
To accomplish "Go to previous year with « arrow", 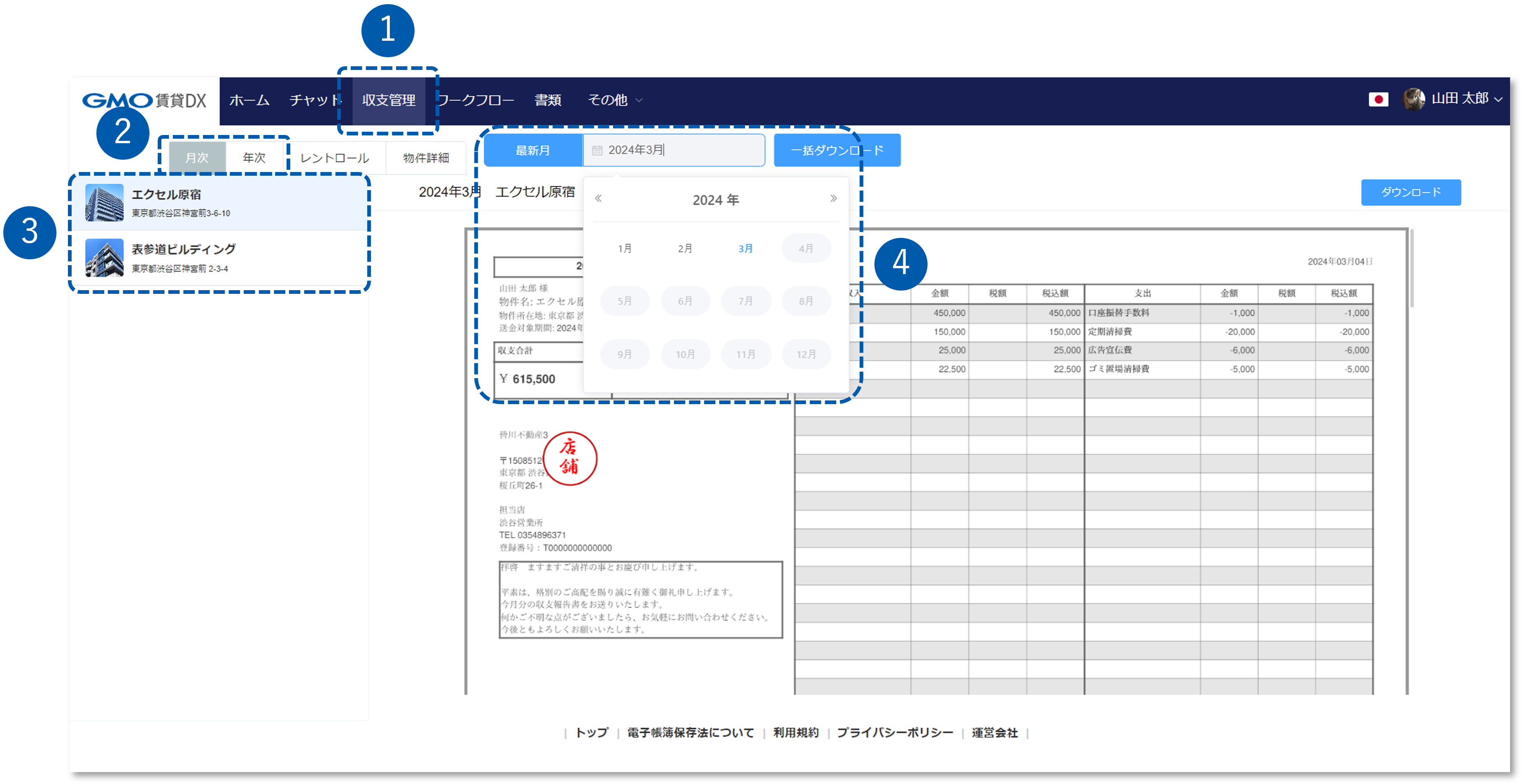I will [599, 198].
